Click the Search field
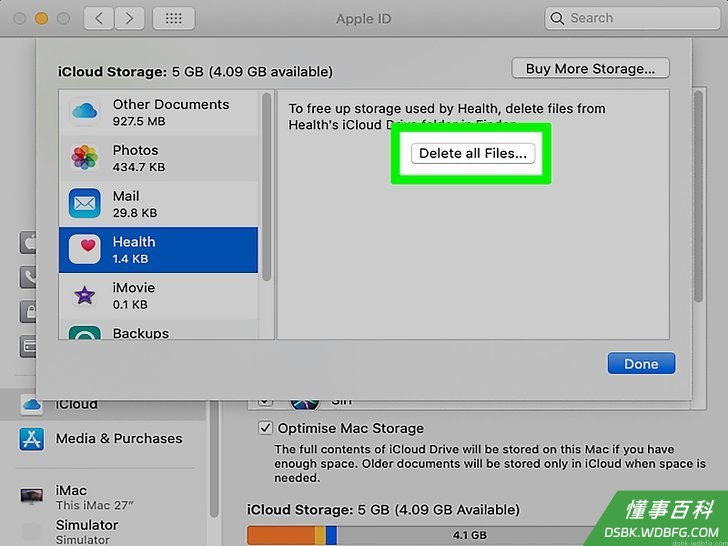728x546 pixels. 632,18
